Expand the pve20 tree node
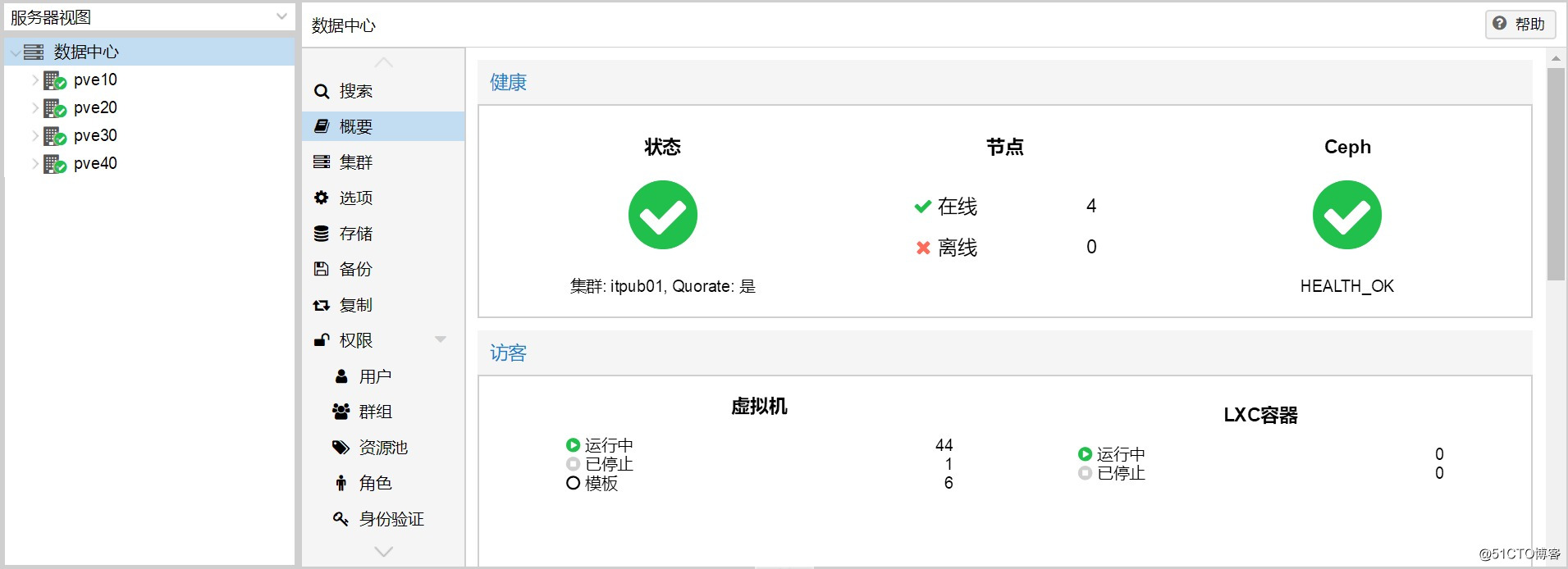Screen dimensions: 1568x569 click(35, 108)
